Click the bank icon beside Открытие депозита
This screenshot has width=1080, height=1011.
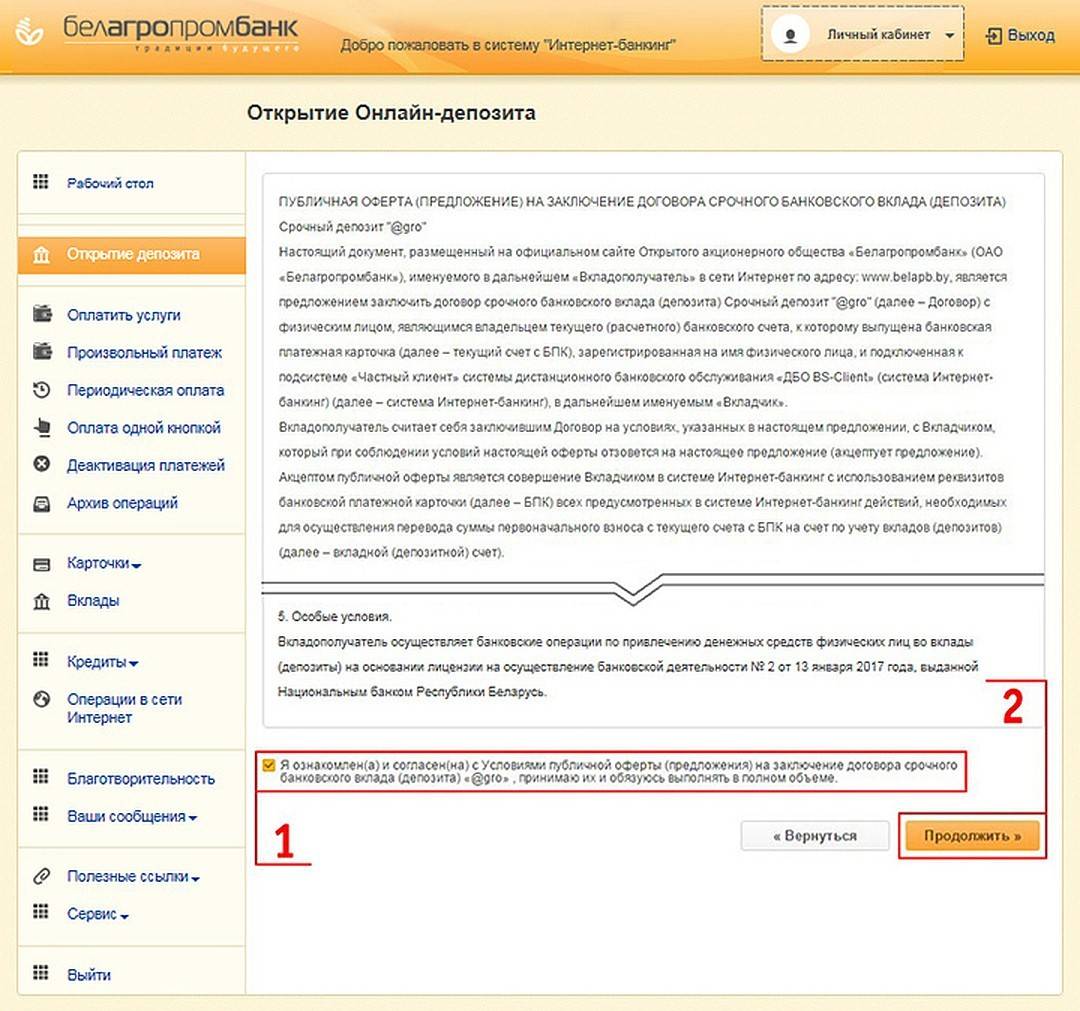41,255
